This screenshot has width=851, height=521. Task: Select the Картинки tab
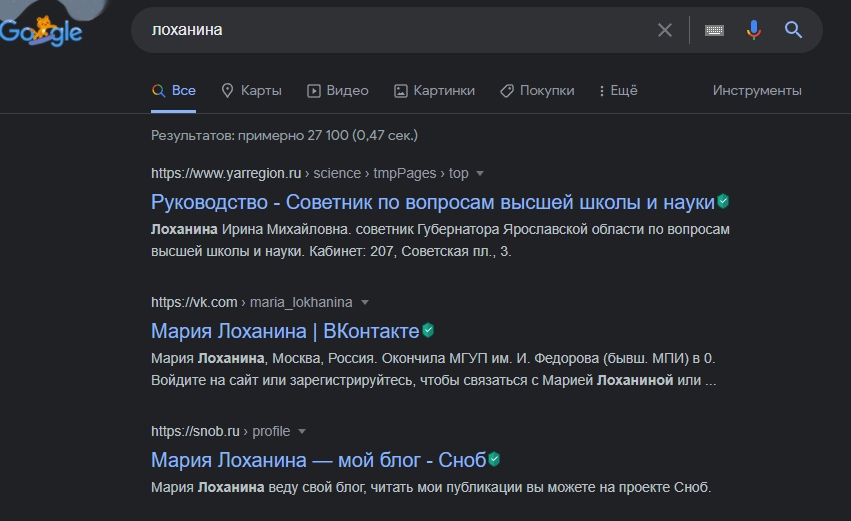pos(434,90)
